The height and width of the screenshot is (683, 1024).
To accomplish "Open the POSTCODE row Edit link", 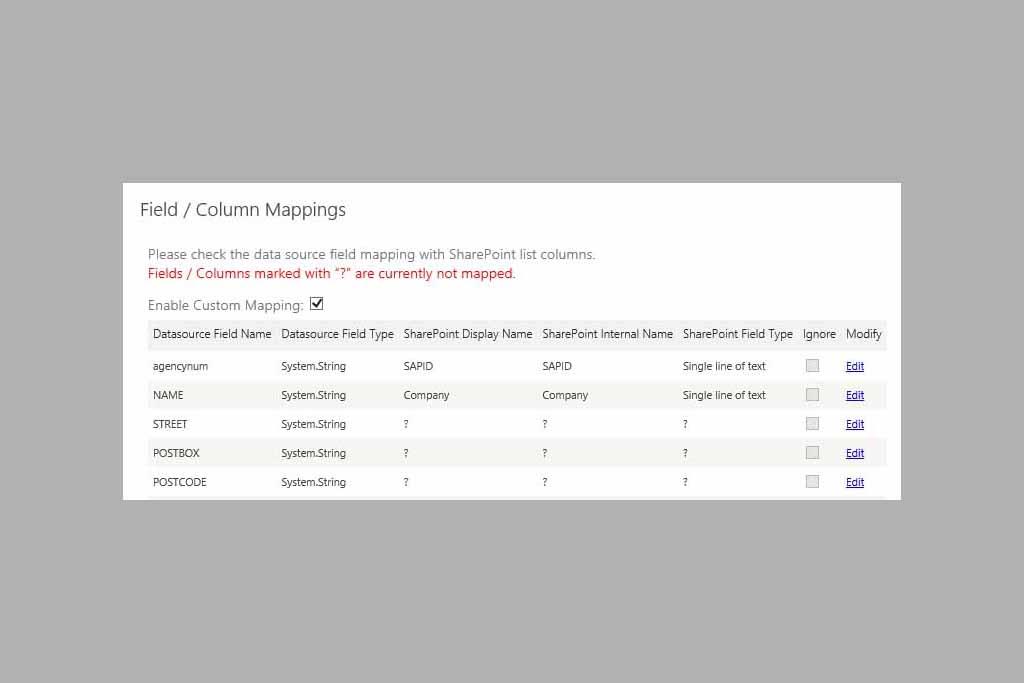I will (854, 483).
